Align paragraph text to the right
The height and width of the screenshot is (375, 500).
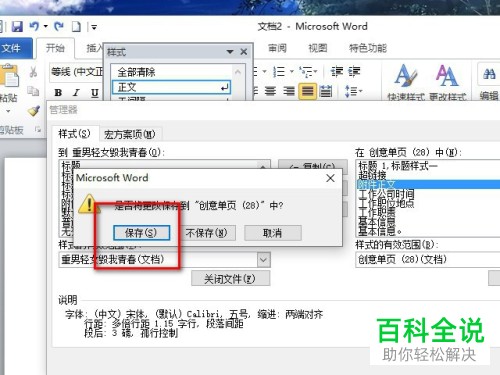[289, 91]
